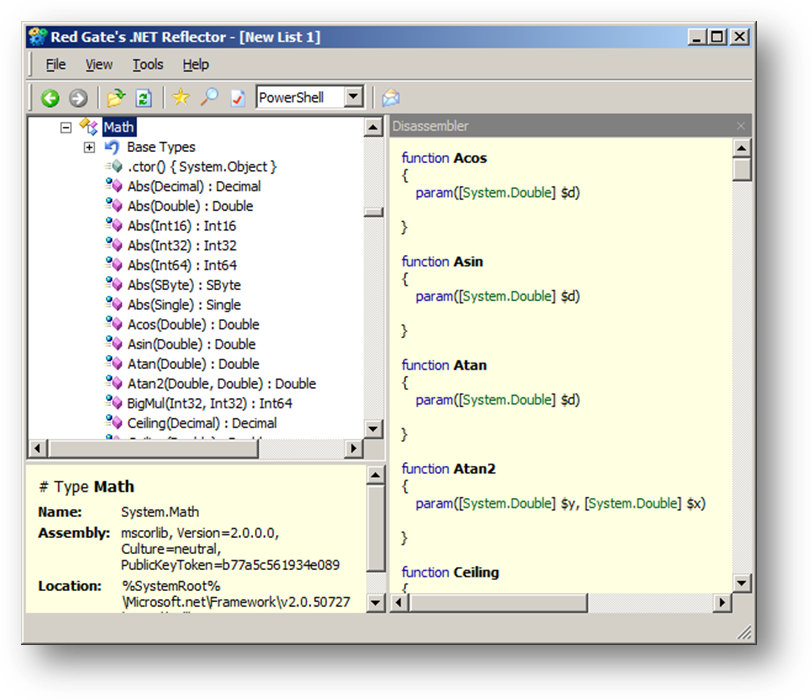Expand the Base Types node
The height and width of the screenshot is (700, 812).
pyautogui.click(x=89, y=148)
